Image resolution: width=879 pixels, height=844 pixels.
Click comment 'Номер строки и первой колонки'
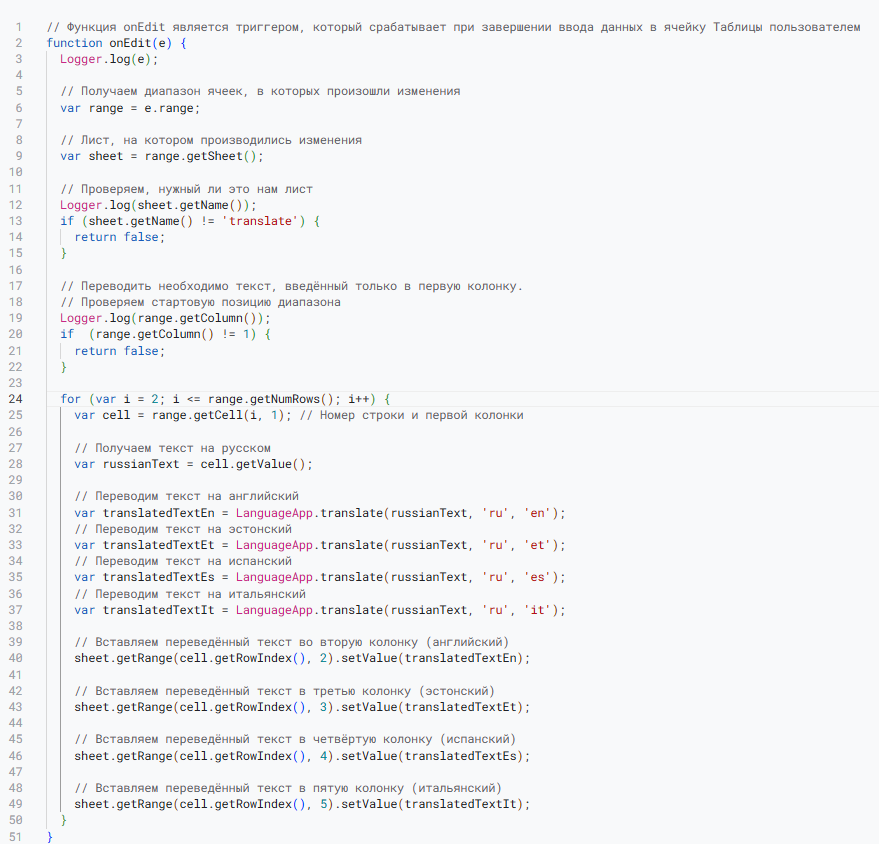pos(422,415)
